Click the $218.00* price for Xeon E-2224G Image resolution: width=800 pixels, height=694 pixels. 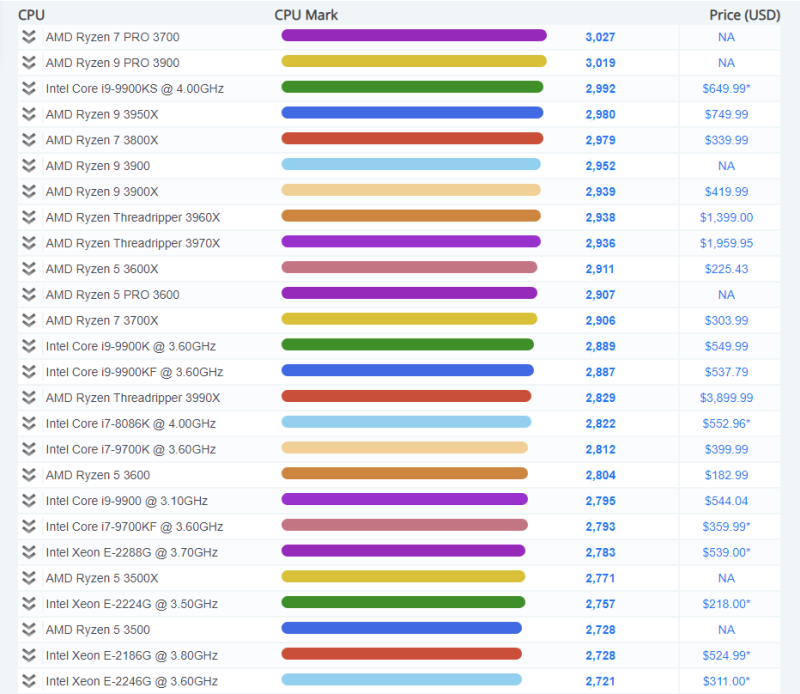coord(727,604)
